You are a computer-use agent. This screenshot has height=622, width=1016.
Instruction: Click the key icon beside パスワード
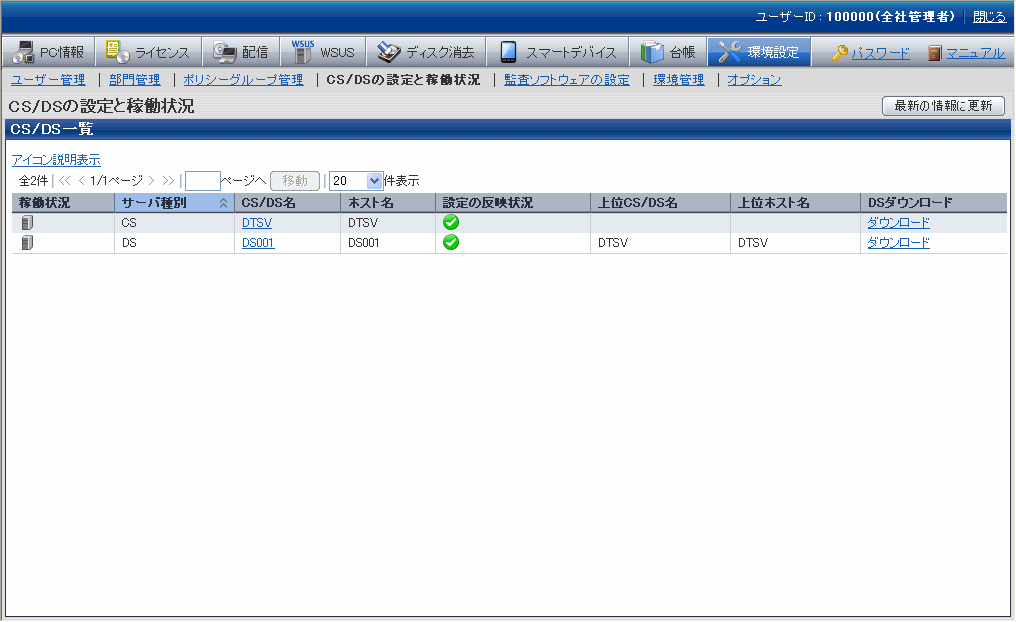[x=840, y=52]
